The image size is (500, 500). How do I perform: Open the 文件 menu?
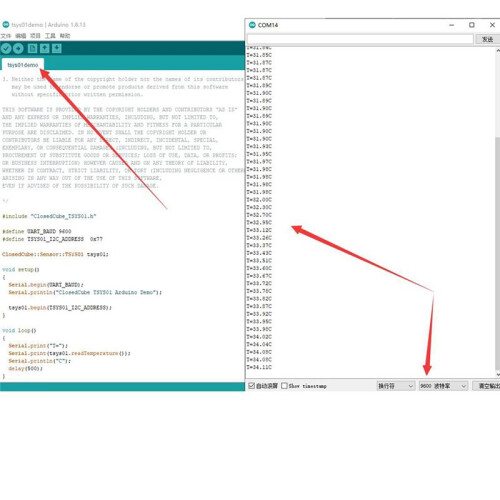coord(6,36)
